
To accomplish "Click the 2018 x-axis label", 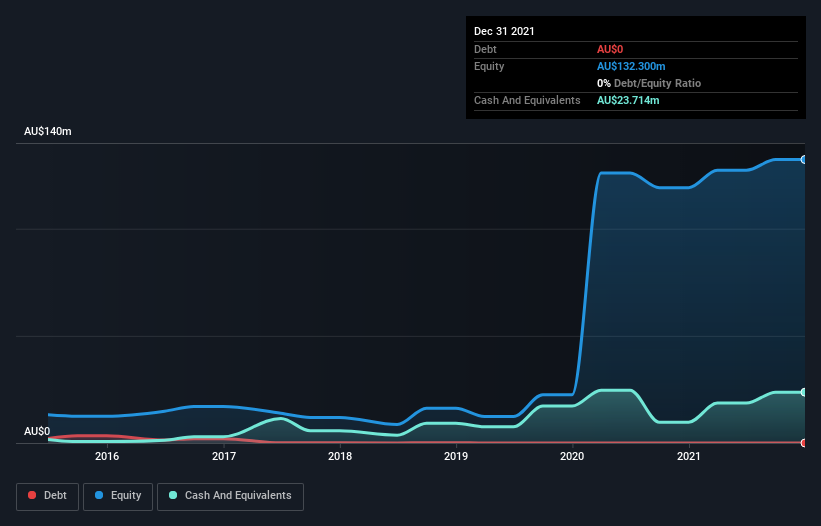I will [x=340, y=456].
